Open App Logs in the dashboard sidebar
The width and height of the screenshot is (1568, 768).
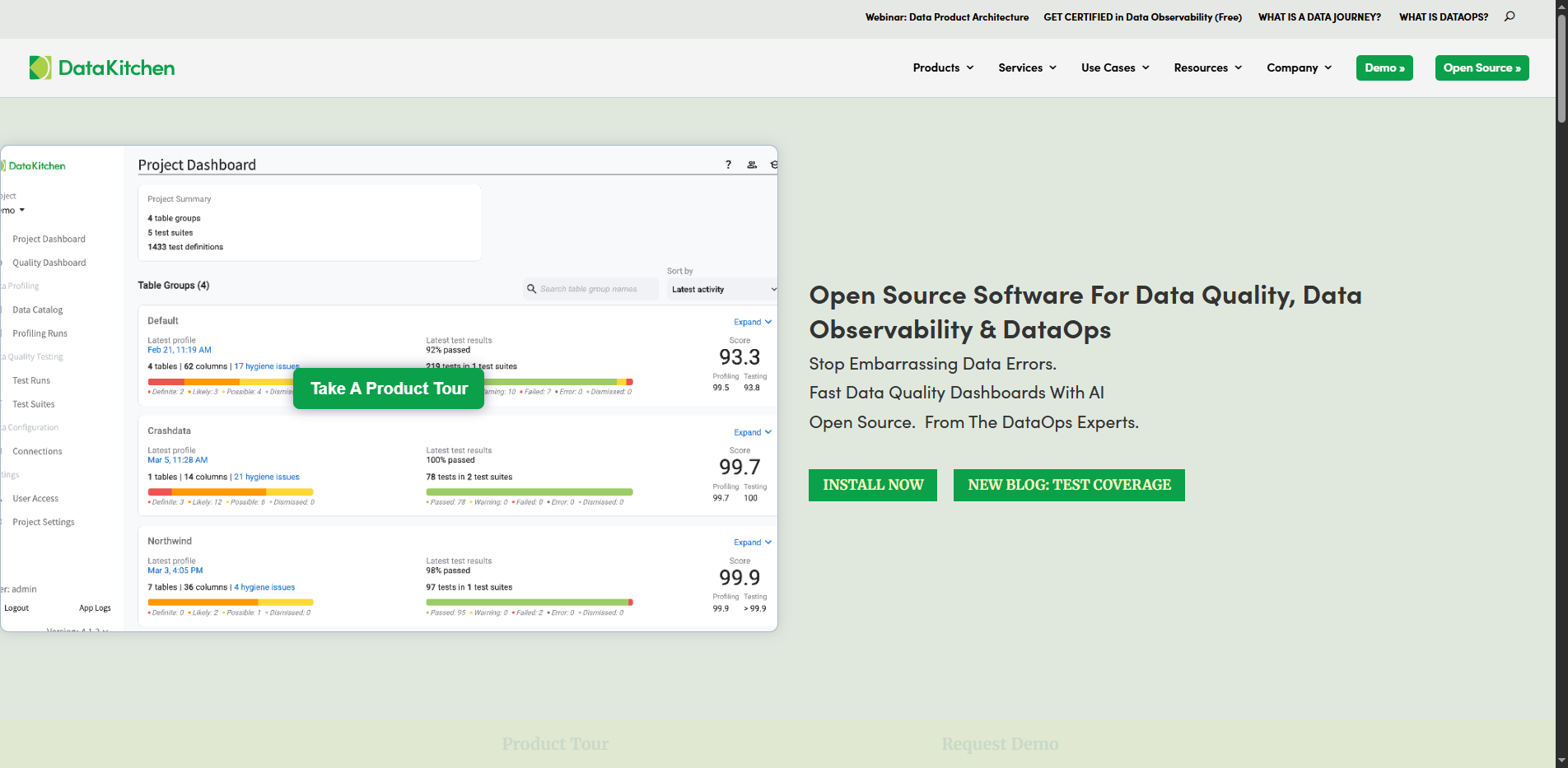tap(95, 608)
